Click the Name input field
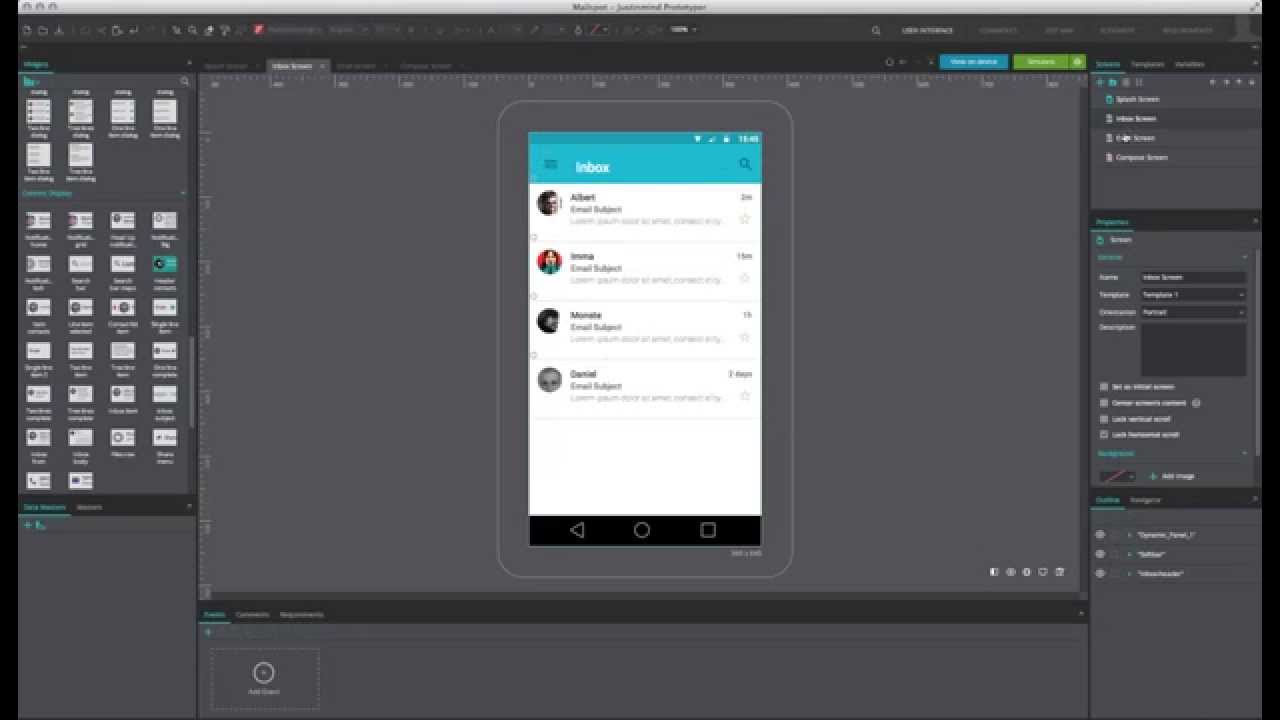 click(1193, 277)
